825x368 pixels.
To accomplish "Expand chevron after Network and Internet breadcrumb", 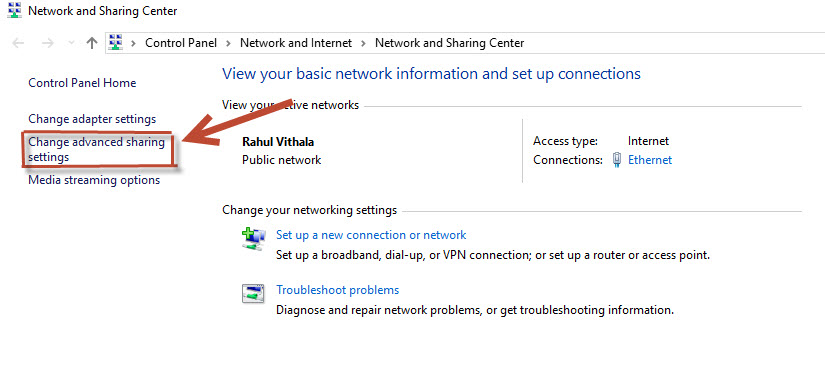I will 364,43.
